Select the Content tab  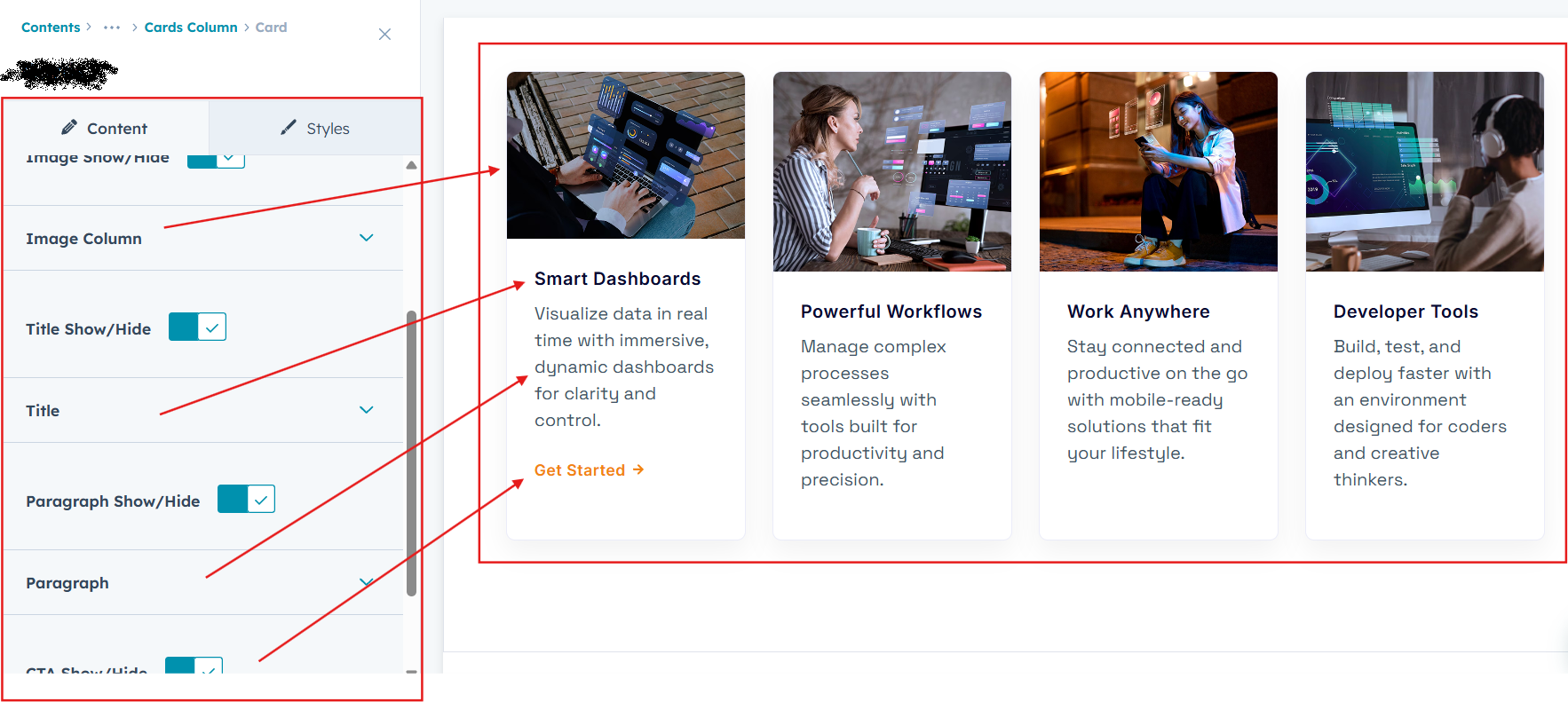[x=105, y=129]
